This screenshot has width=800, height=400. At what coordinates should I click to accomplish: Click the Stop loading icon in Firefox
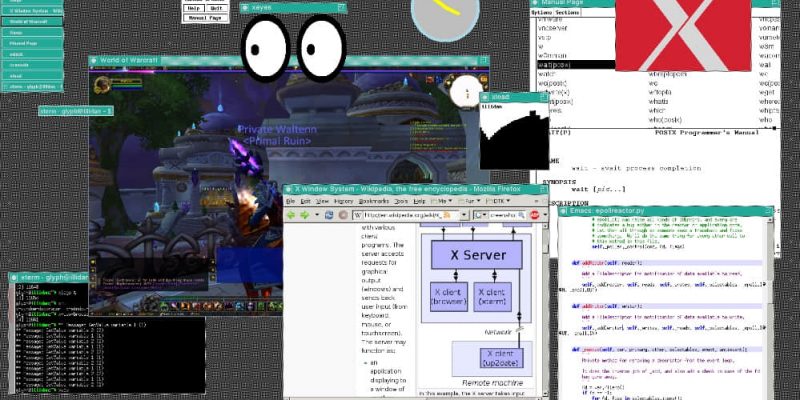coord(343,215)
